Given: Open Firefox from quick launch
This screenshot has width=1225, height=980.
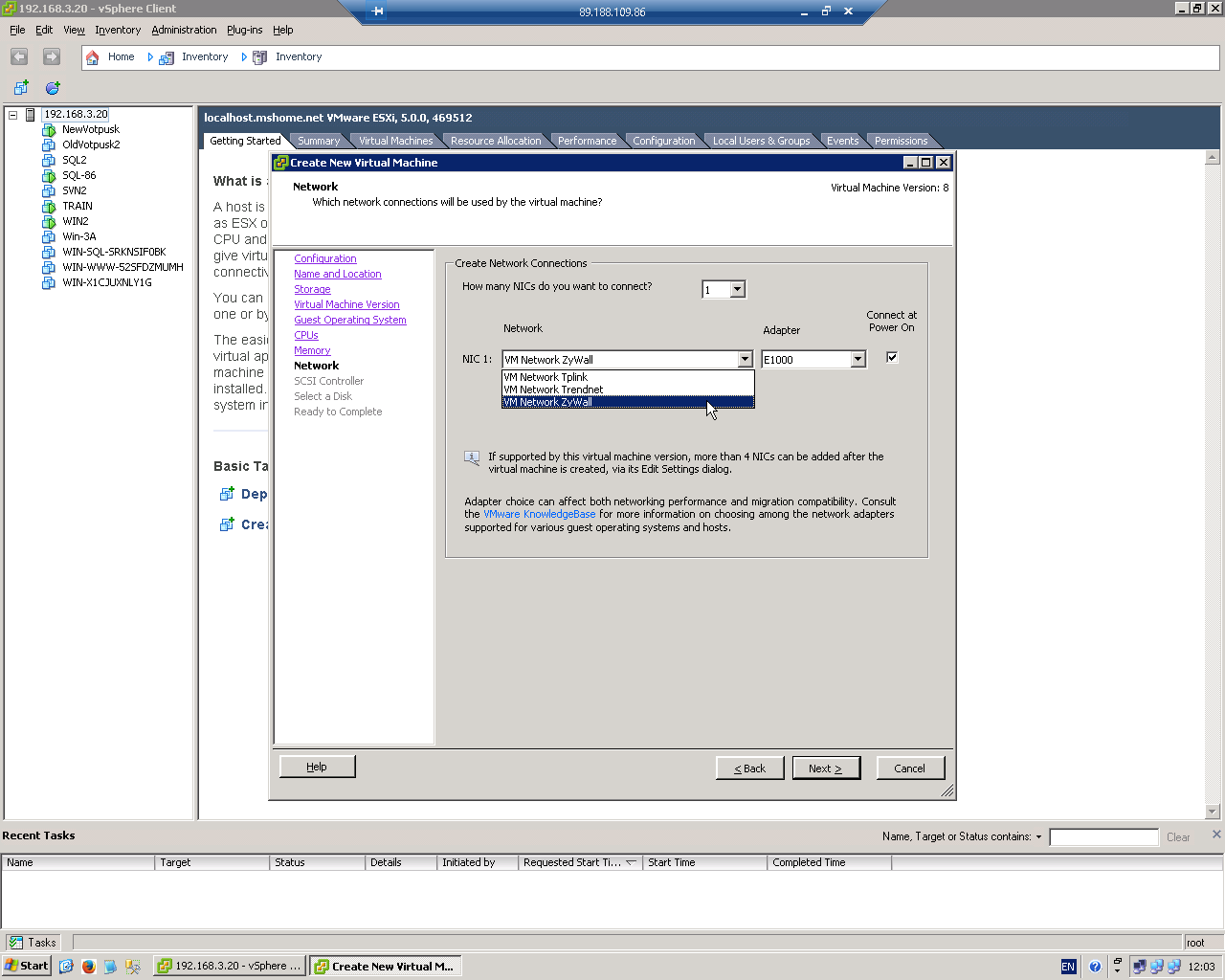Looking at the screenshot, I should 89,967.
